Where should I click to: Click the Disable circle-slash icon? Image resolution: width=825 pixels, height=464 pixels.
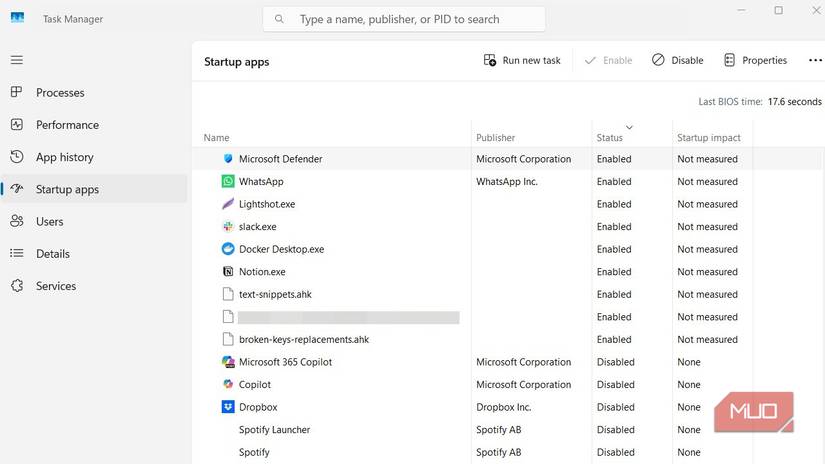coord(658,60)
